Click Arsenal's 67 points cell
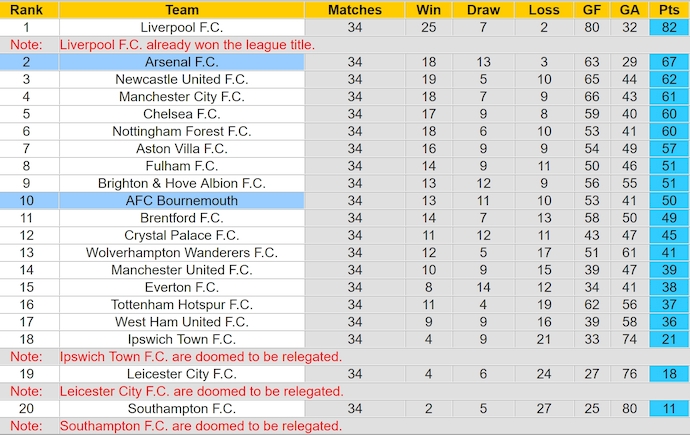Image resolution: width=690 pixels, height=435 pixels. [x=668, y=62]
